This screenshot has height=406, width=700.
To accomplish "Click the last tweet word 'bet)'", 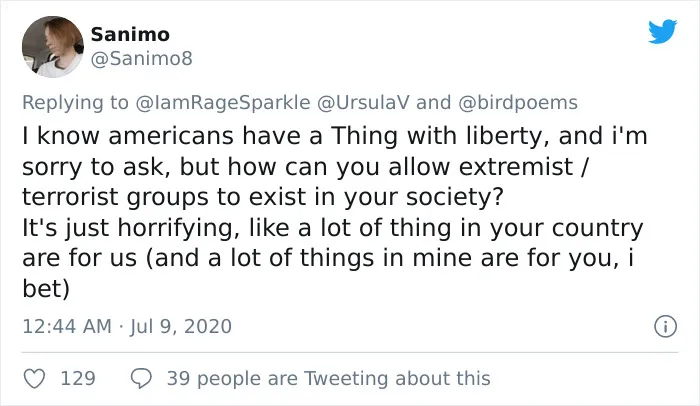I will coord(46,289).
